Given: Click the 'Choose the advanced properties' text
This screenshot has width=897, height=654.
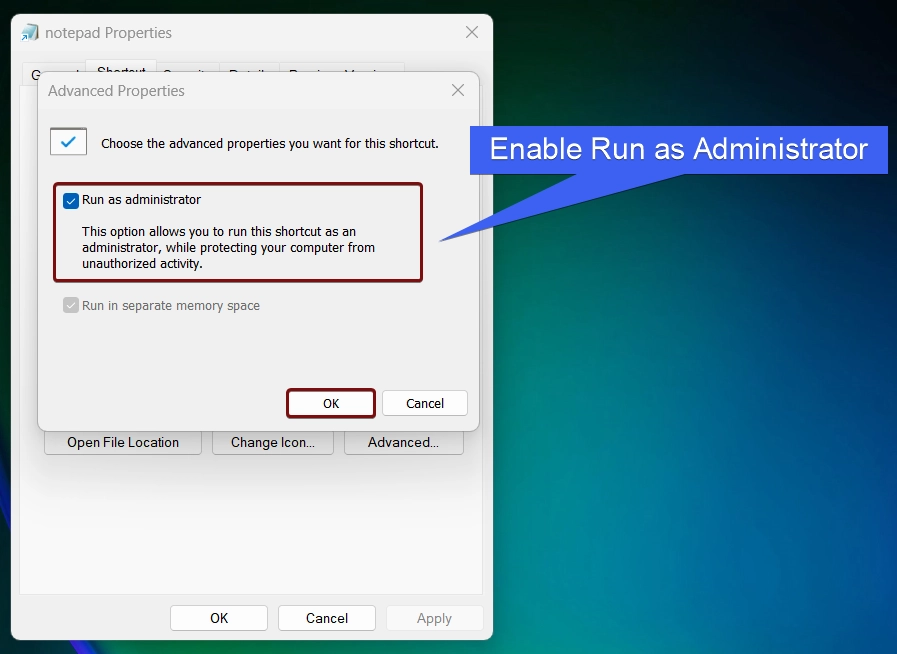Looking at the screenshot, I should point(270,144).
